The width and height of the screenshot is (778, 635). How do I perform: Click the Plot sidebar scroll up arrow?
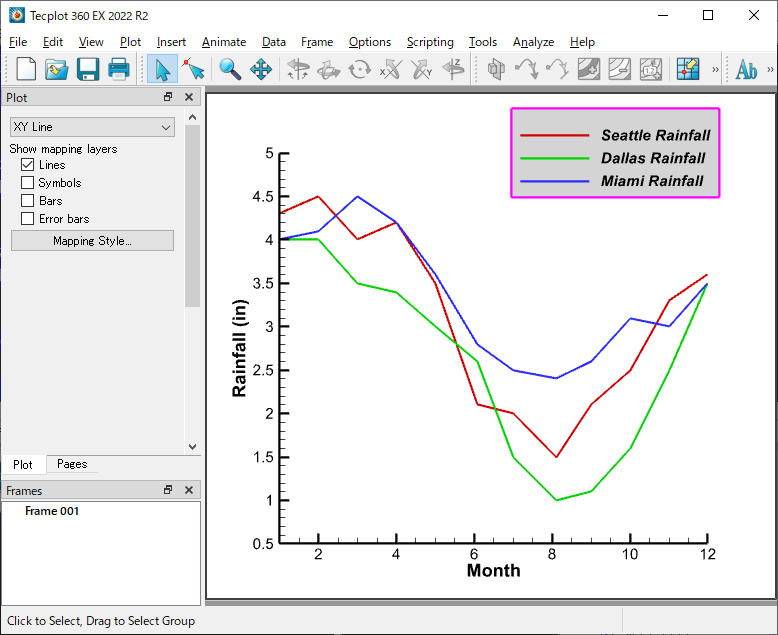point(193,118)
